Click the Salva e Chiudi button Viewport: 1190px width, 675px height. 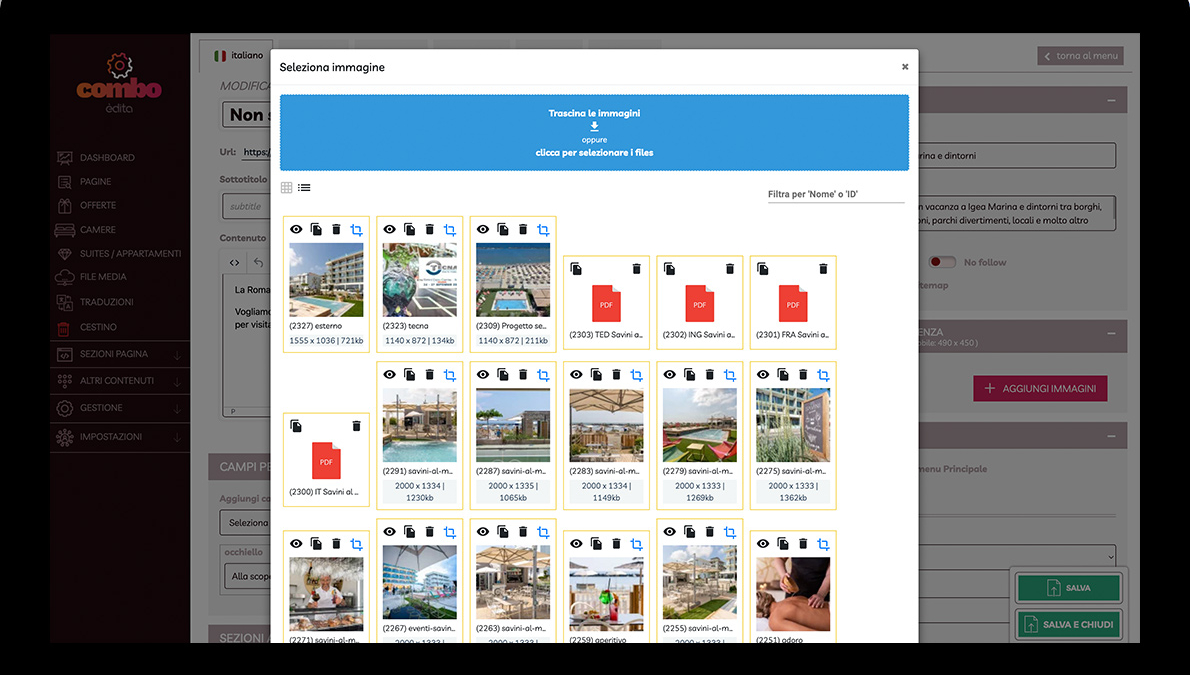(1069, 624)
